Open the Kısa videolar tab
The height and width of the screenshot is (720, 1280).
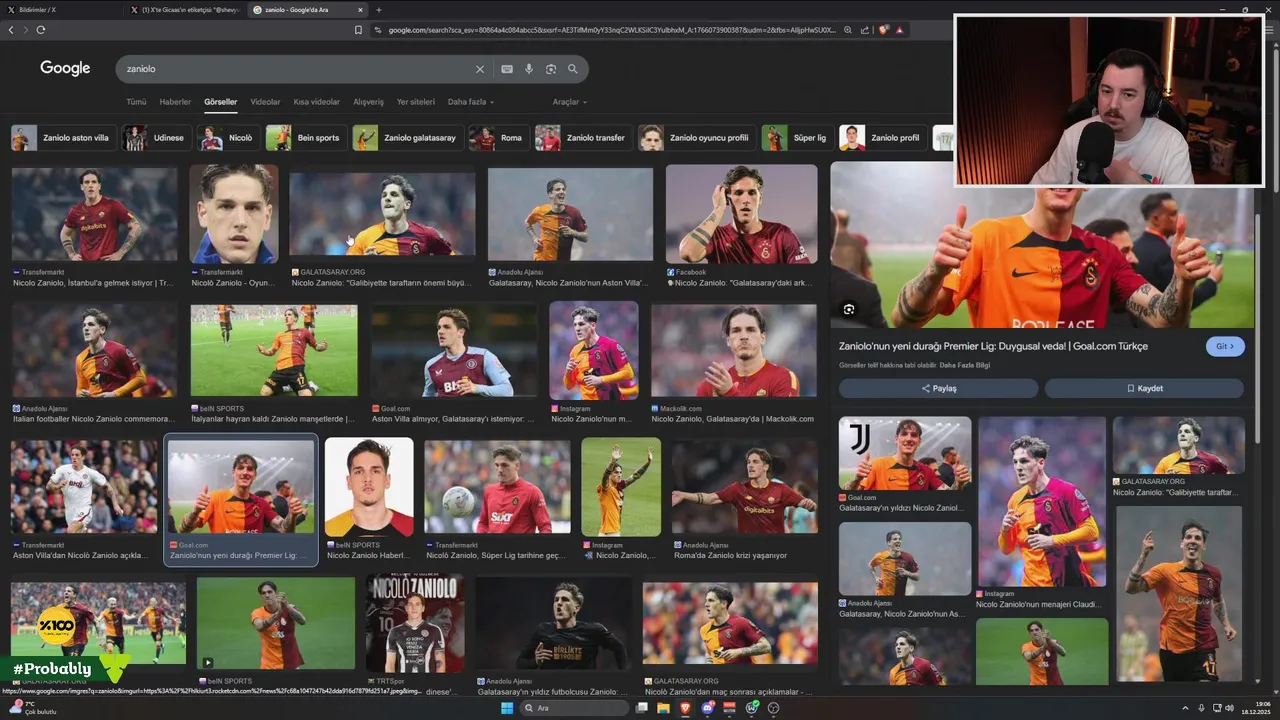(316, 102)
